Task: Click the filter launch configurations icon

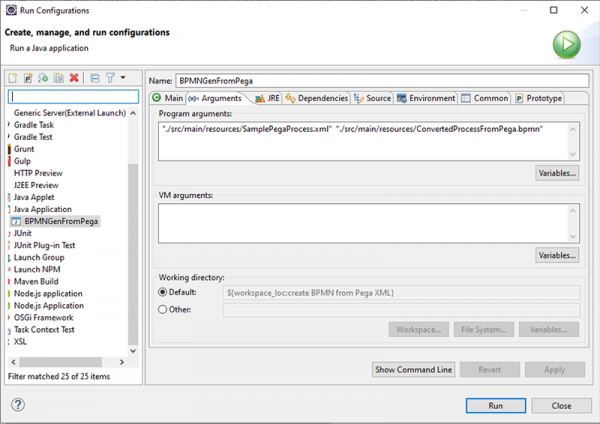Action: [110, 78]
